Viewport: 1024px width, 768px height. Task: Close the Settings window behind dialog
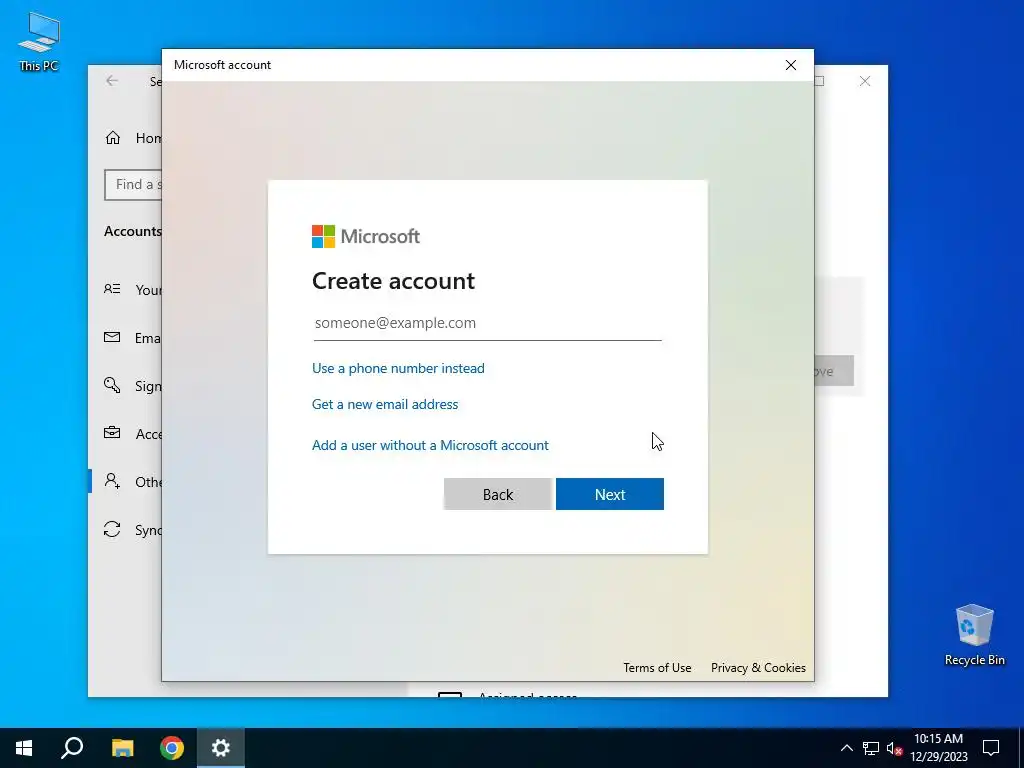point(865,81)
